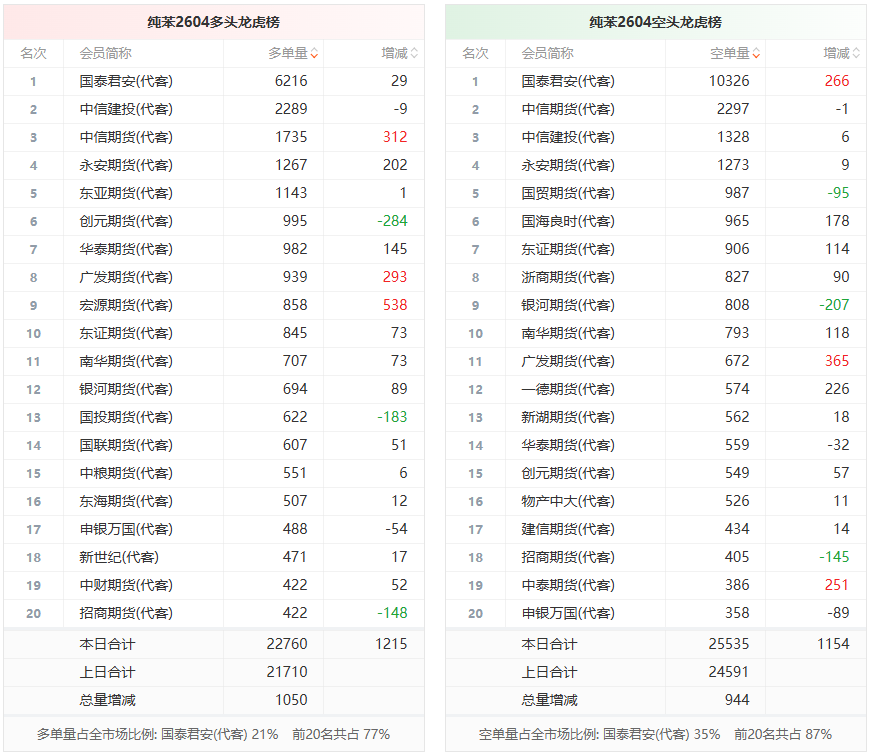Select 中粮期货(代客) row
This screenshot has height=756, width=870.
pyautogui.click(x=214, y=474)
